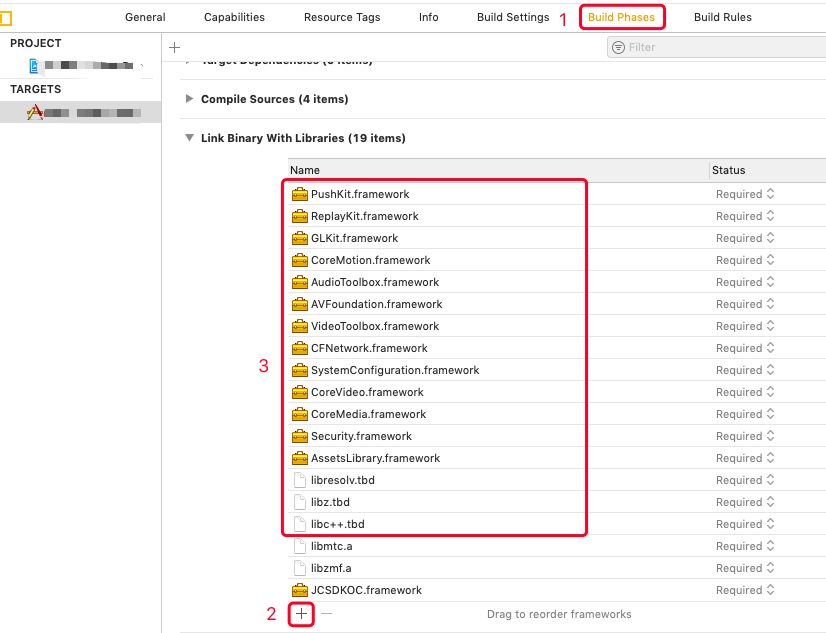Select the libresolv.tbd file icon
The height and width of the screenshot is (633, 826).
click(300, 480)
